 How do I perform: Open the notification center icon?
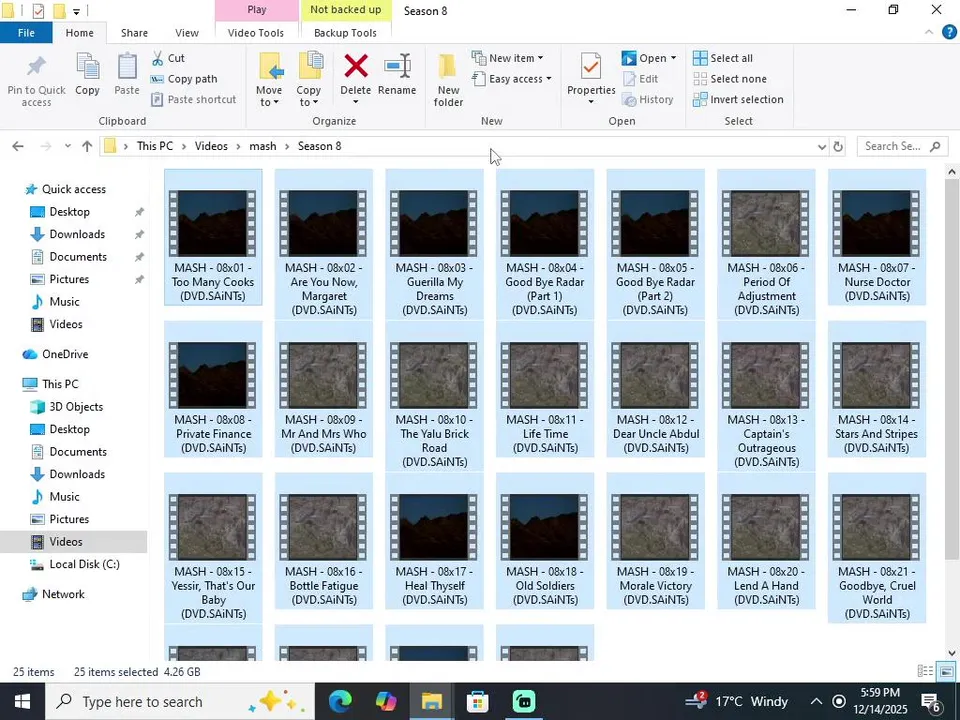931,702
